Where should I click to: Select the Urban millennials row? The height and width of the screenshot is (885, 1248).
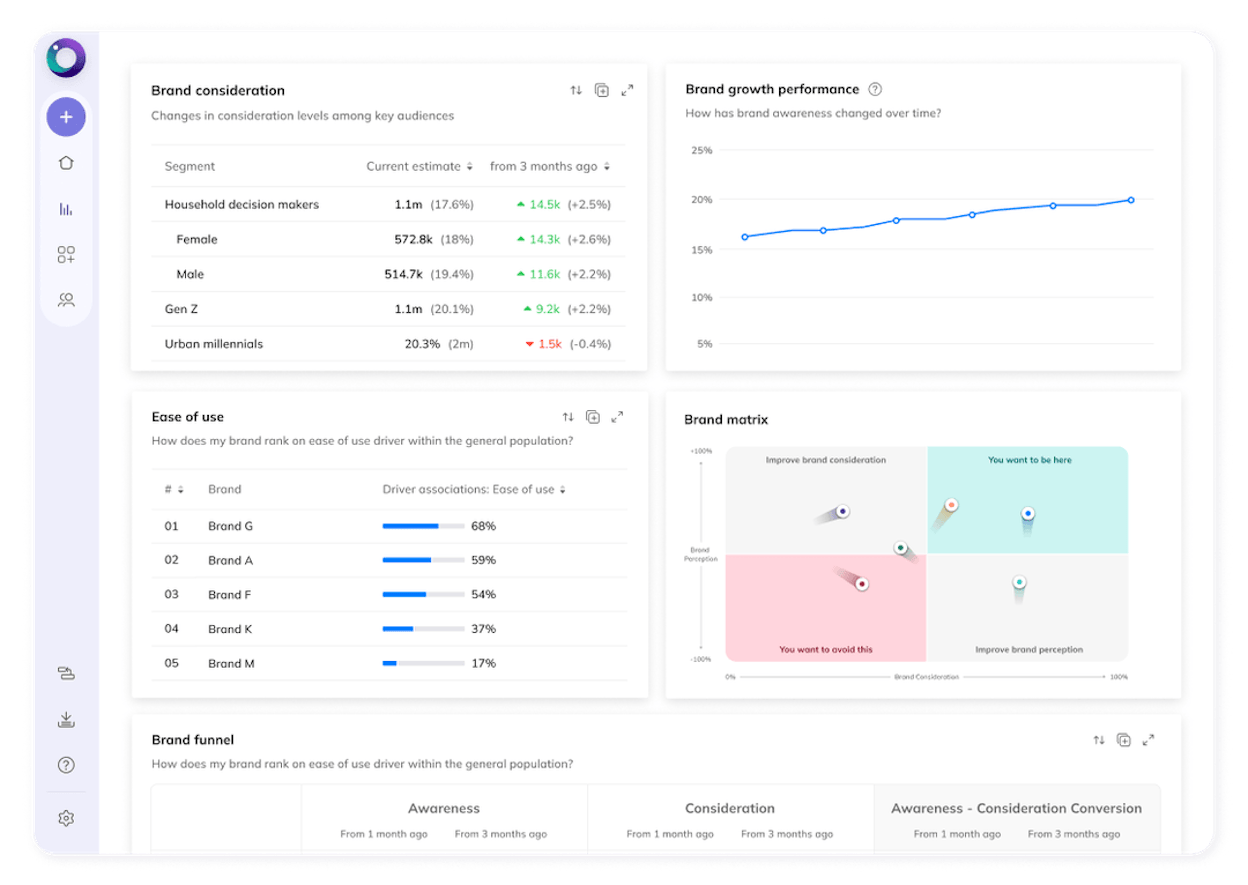pyautogui.click(x=388, y=344)
